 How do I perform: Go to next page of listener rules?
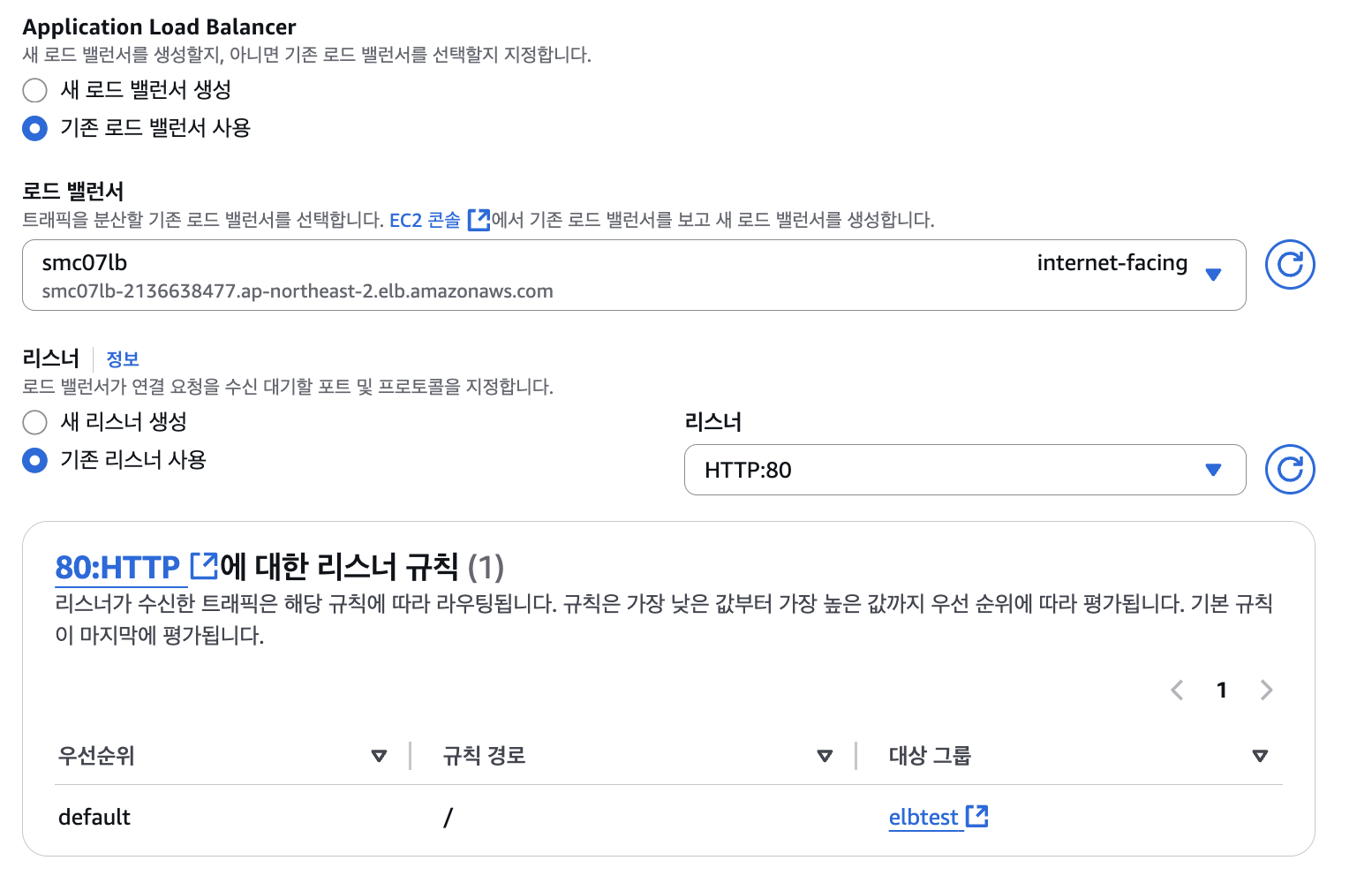(1267, 691)
